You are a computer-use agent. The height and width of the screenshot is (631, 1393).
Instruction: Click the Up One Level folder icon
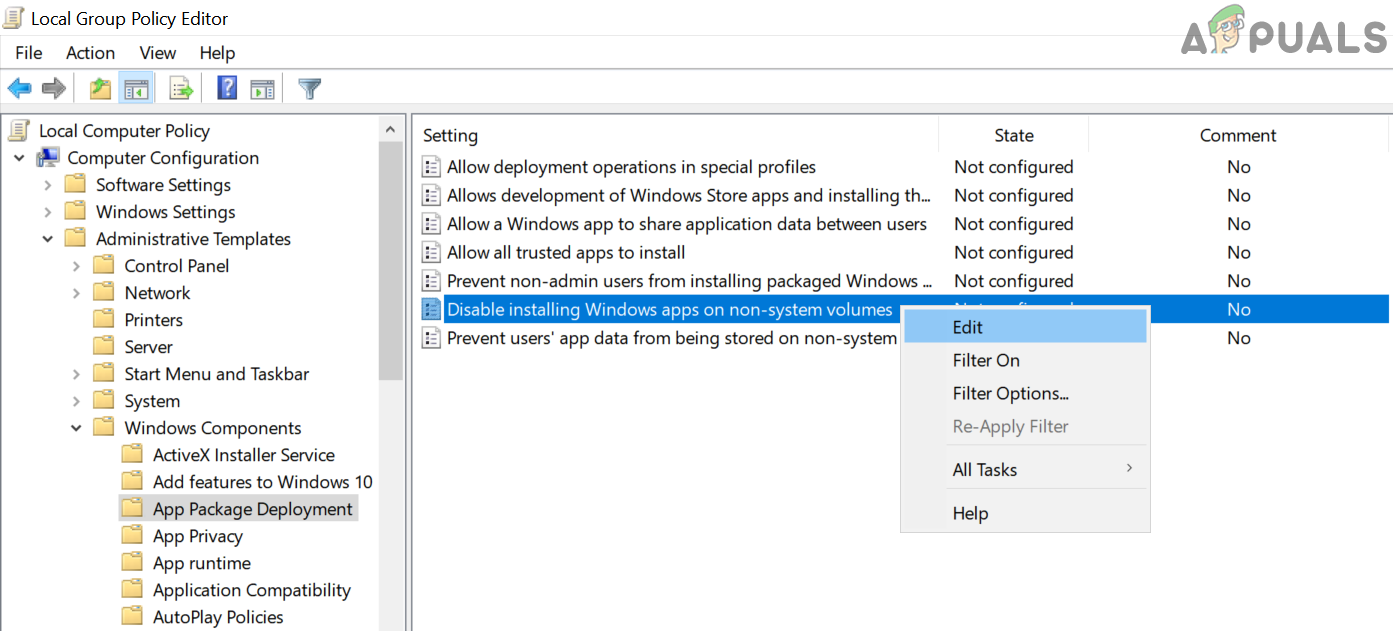pyautogui.click(x=100, y=89)
